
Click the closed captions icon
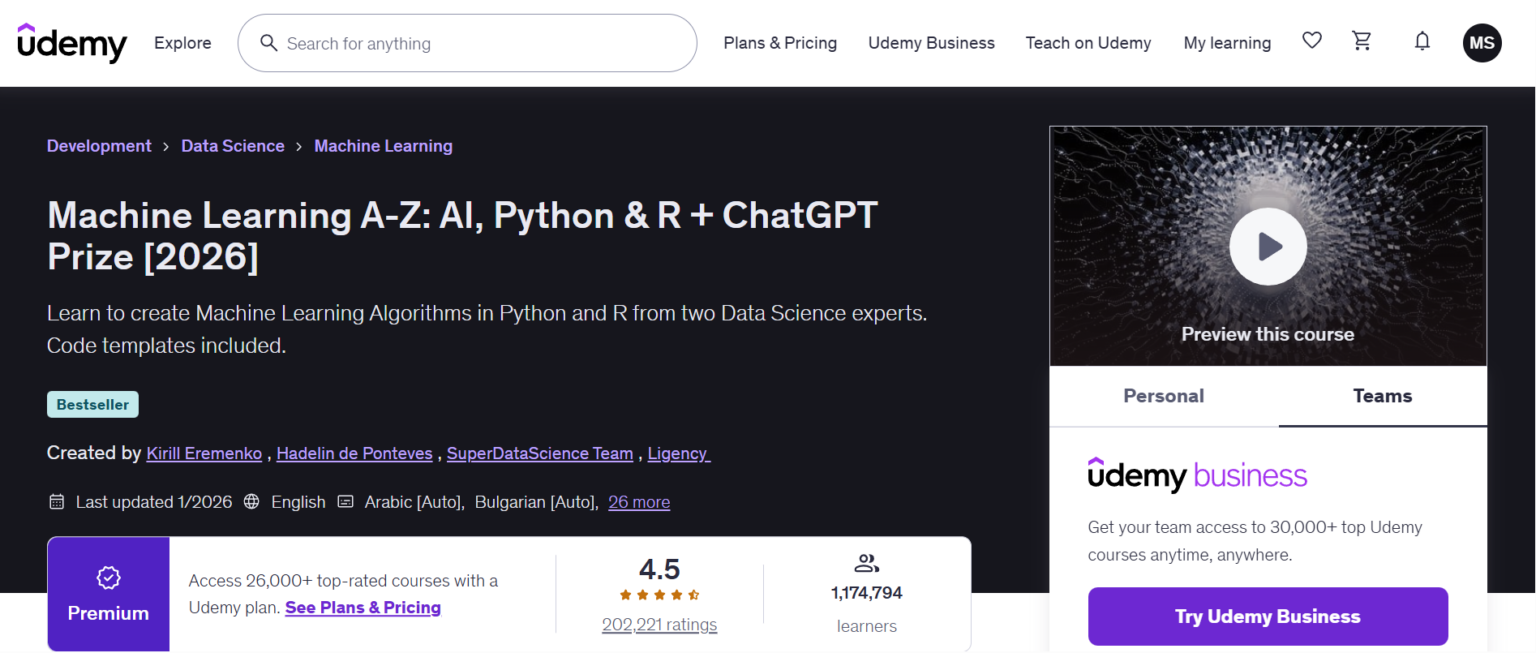pyautogui.click(x=346, y=502)
